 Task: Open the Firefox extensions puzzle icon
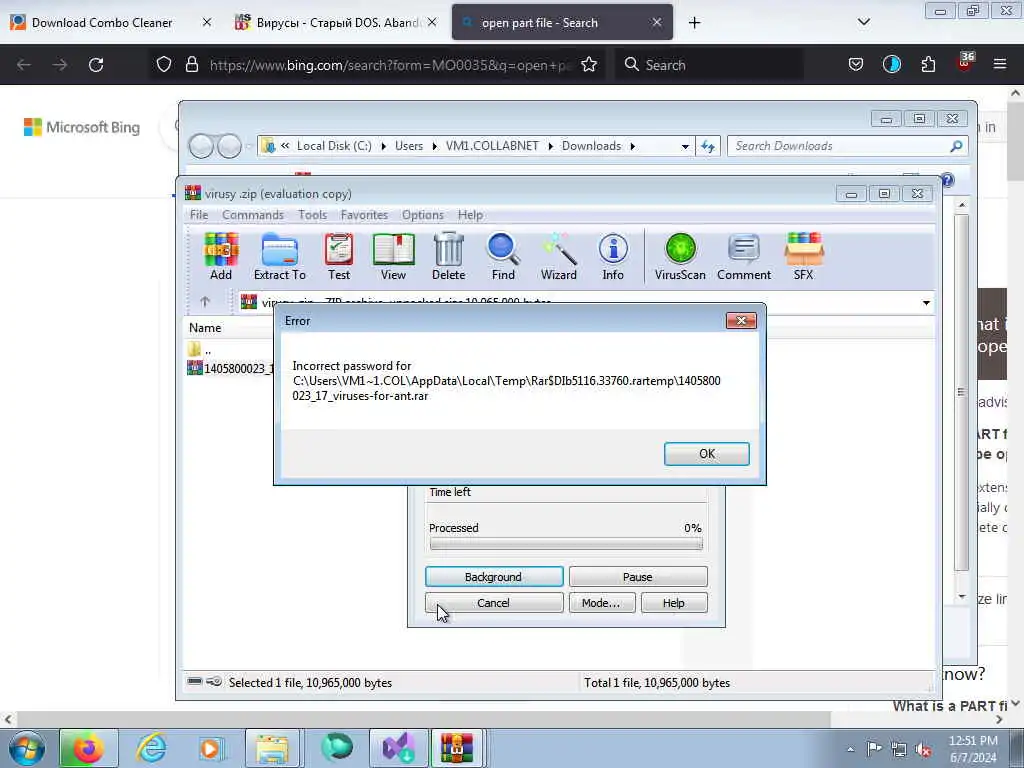pos(928,65)
